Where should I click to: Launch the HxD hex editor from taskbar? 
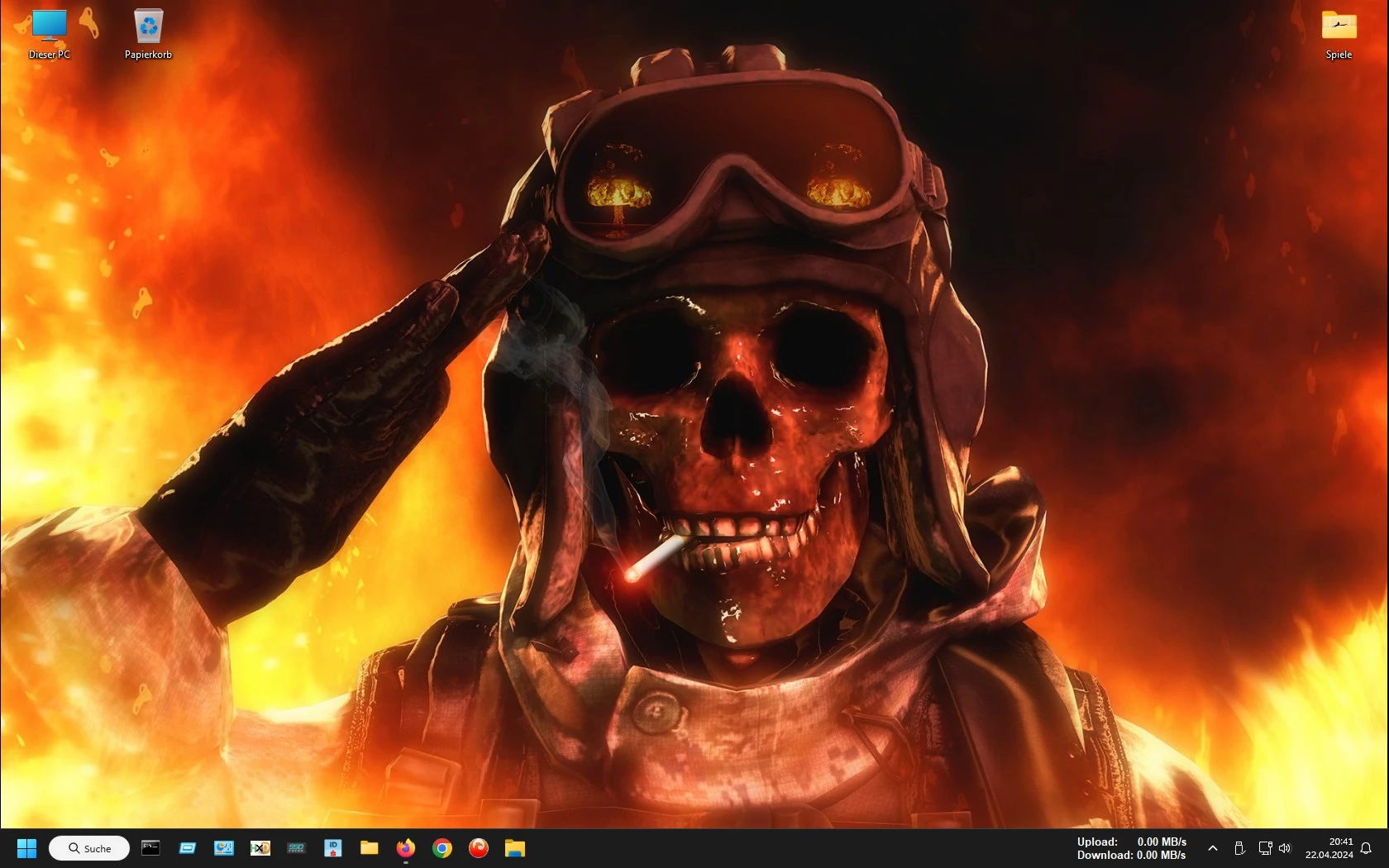[x=260, y=848]
